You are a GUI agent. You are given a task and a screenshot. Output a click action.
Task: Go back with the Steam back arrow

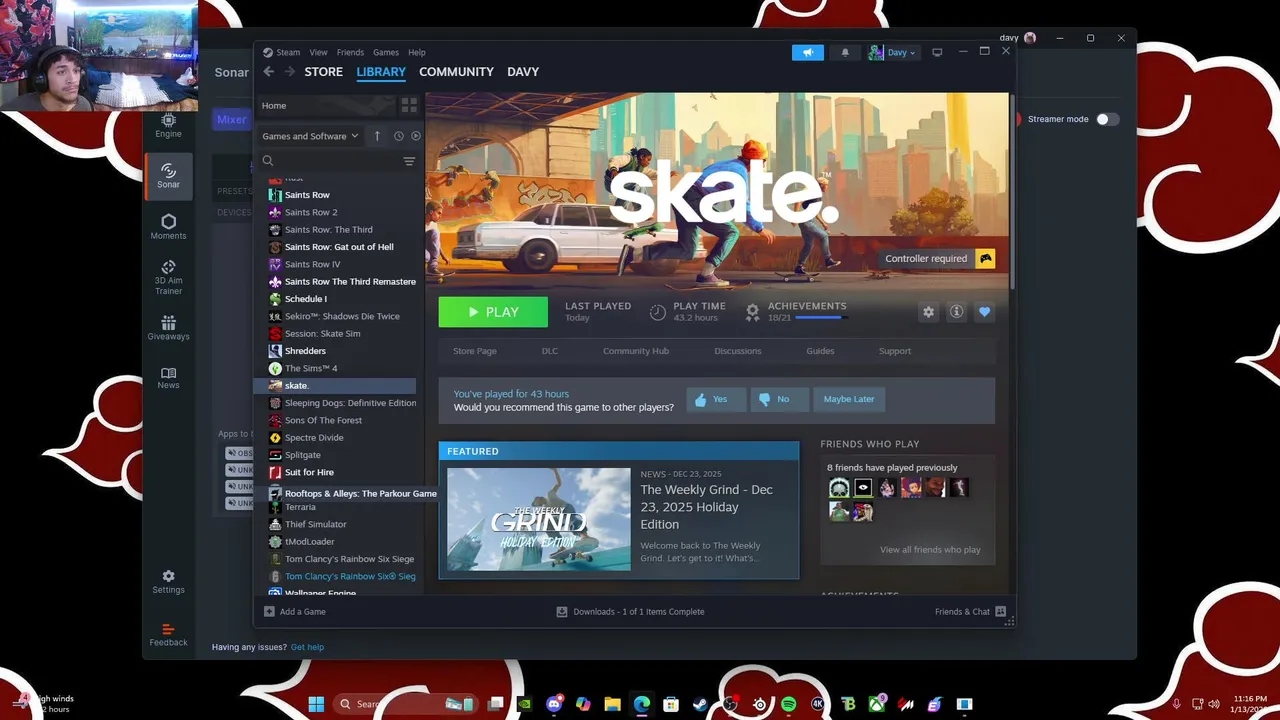(268, 72)
